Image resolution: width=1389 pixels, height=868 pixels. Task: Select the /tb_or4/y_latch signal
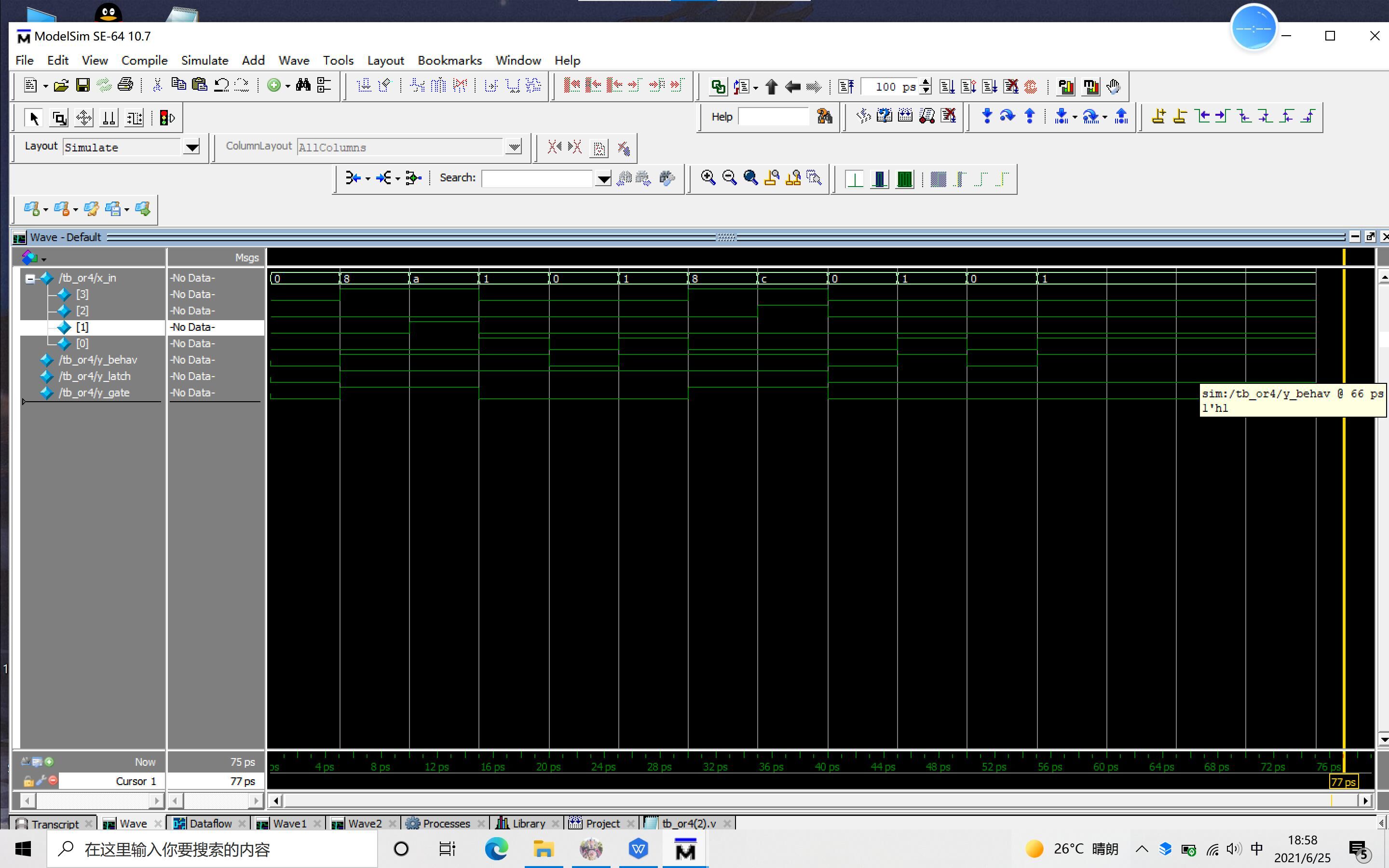click(x=95, y=376)
